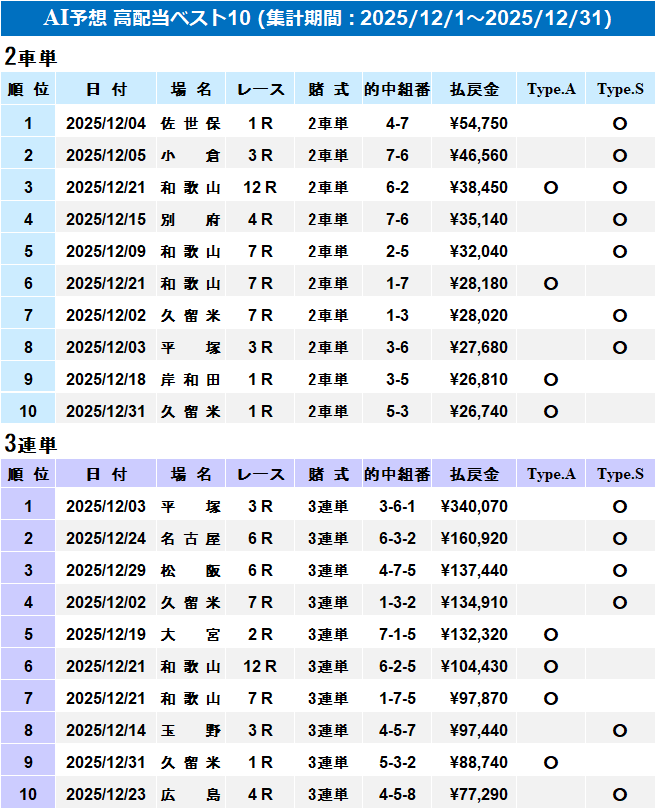This screenshot has width=656, height=809.
Task: Select the ¥134,910 payout cell
Action: coord(474,602)
